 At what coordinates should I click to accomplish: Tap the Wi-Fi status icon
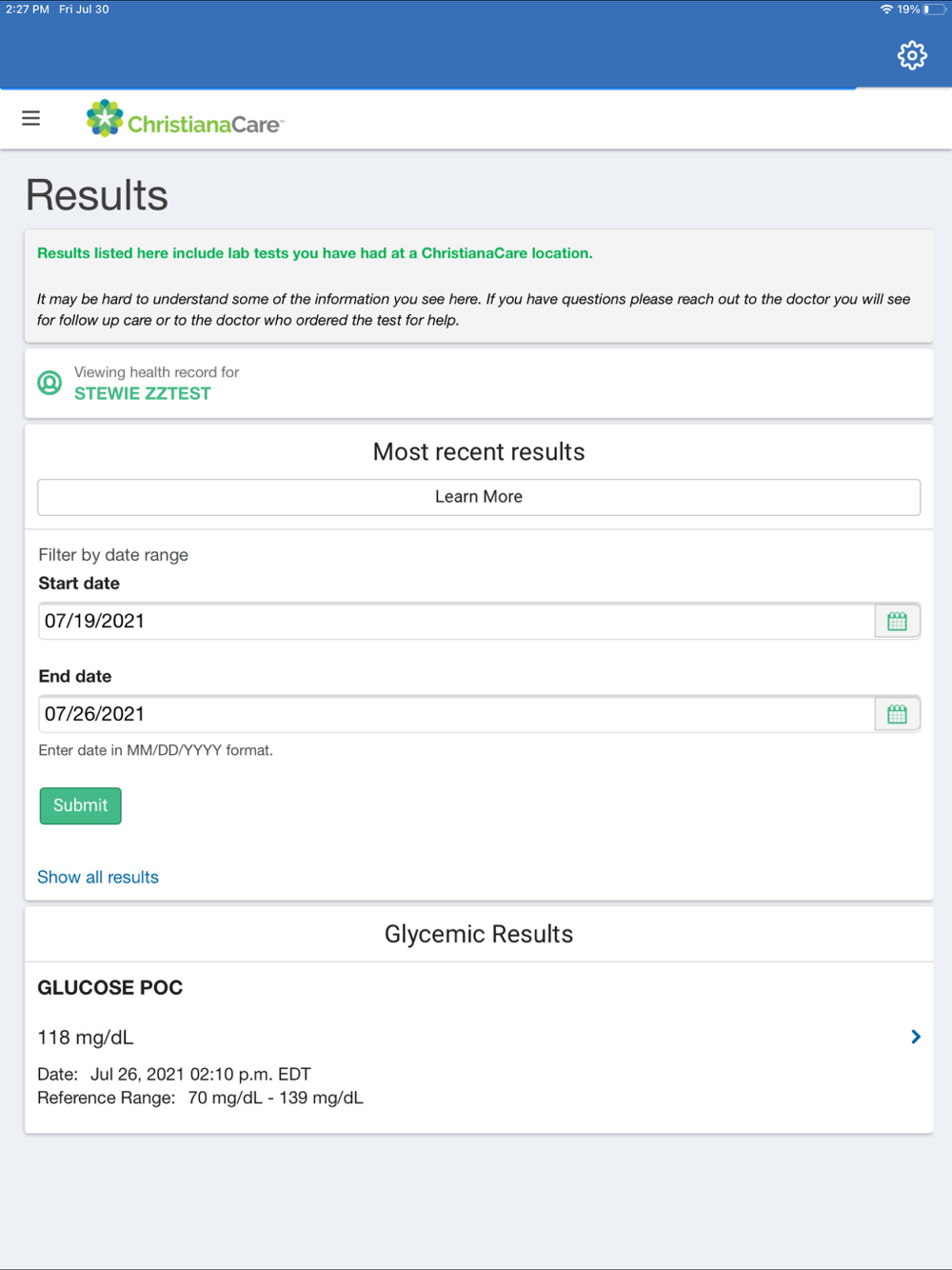click(886, 10)
